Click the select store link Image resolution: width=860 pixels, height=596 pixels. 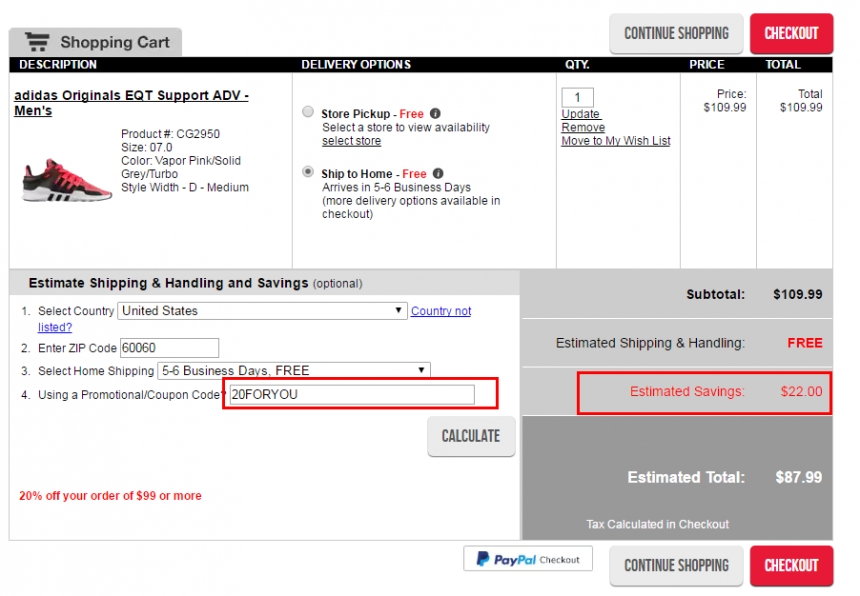[351, 141]
